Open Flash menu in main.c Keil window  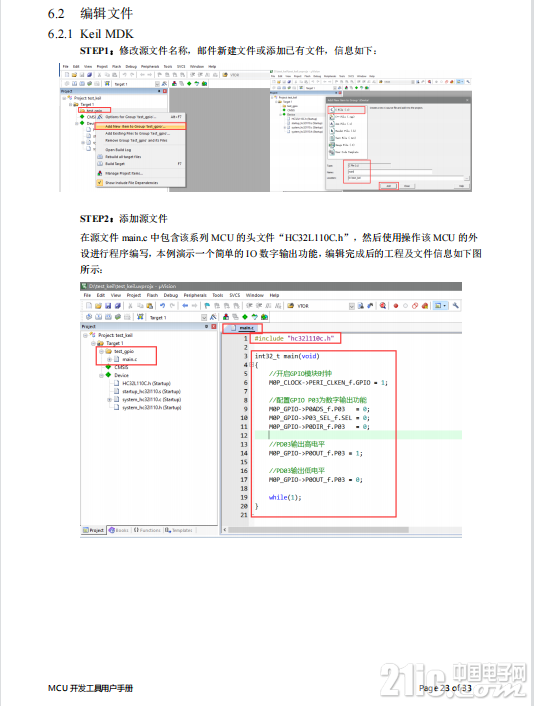[152, 295]
